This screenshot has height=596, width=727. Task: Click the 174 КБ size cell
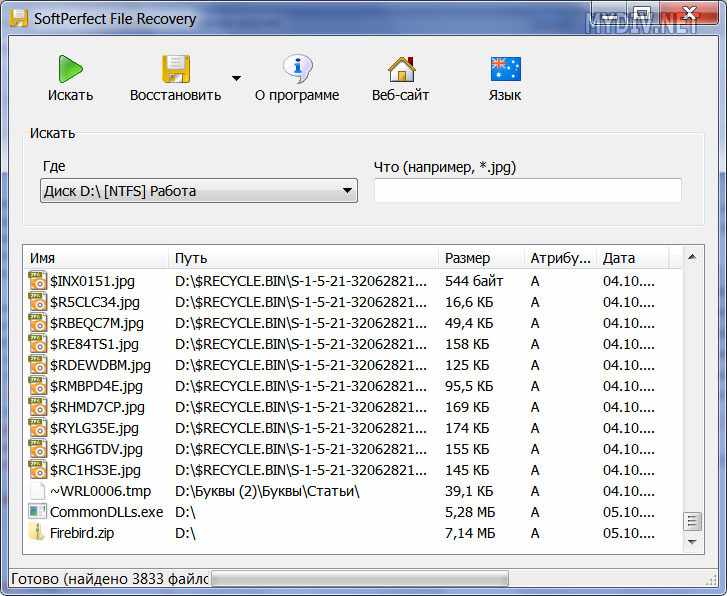click(x=467, y=428)
